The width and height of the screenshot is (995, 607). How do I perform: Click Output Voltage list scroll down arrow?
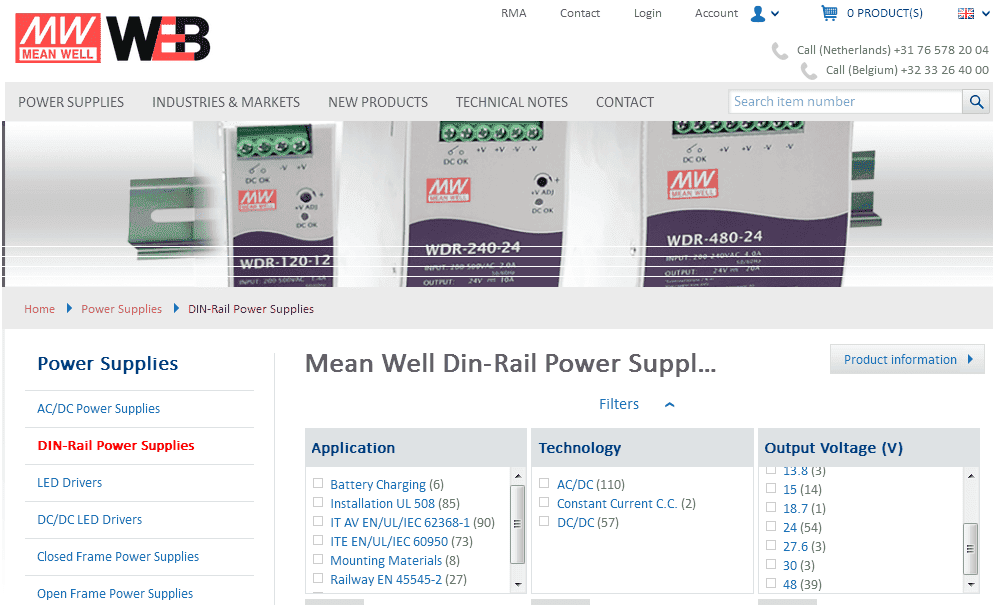tap(970, 585)
